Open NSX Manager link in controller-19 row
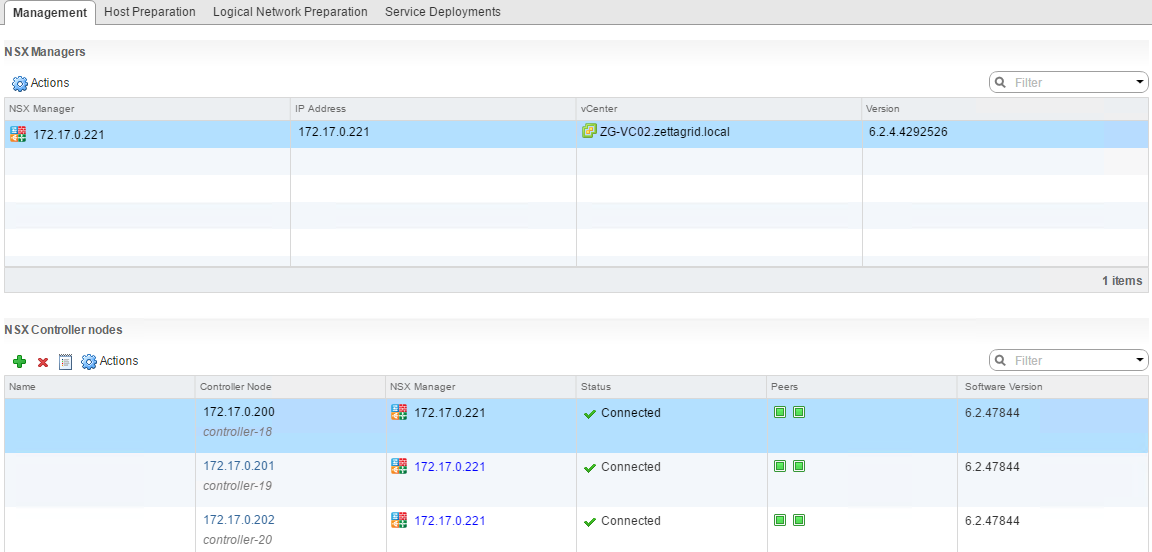1152x552 pixels. (x=450, y=467)
